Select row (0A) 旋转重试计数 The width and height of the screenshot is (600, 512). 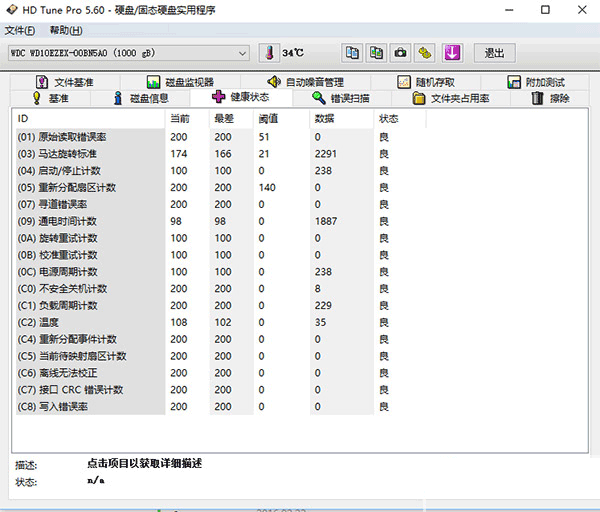(220, 238)
